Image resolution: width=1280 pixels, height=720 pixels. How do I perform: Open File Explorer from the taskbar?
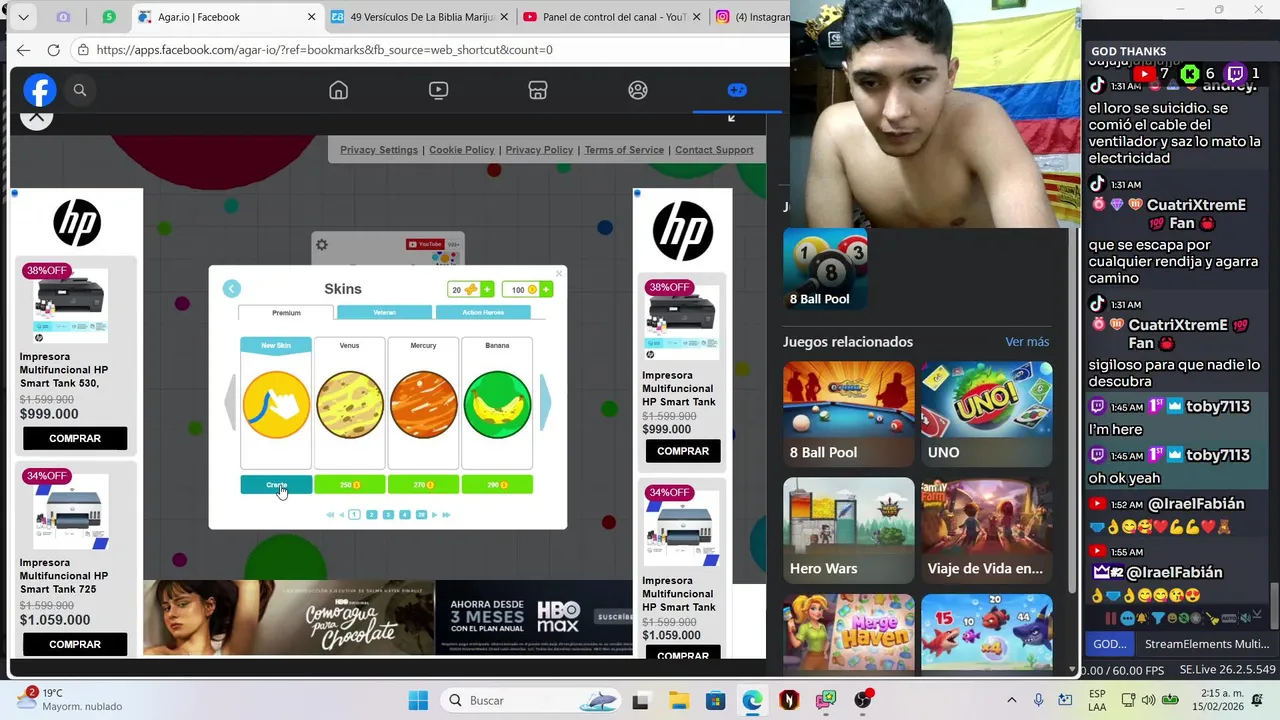coord(678,700)
